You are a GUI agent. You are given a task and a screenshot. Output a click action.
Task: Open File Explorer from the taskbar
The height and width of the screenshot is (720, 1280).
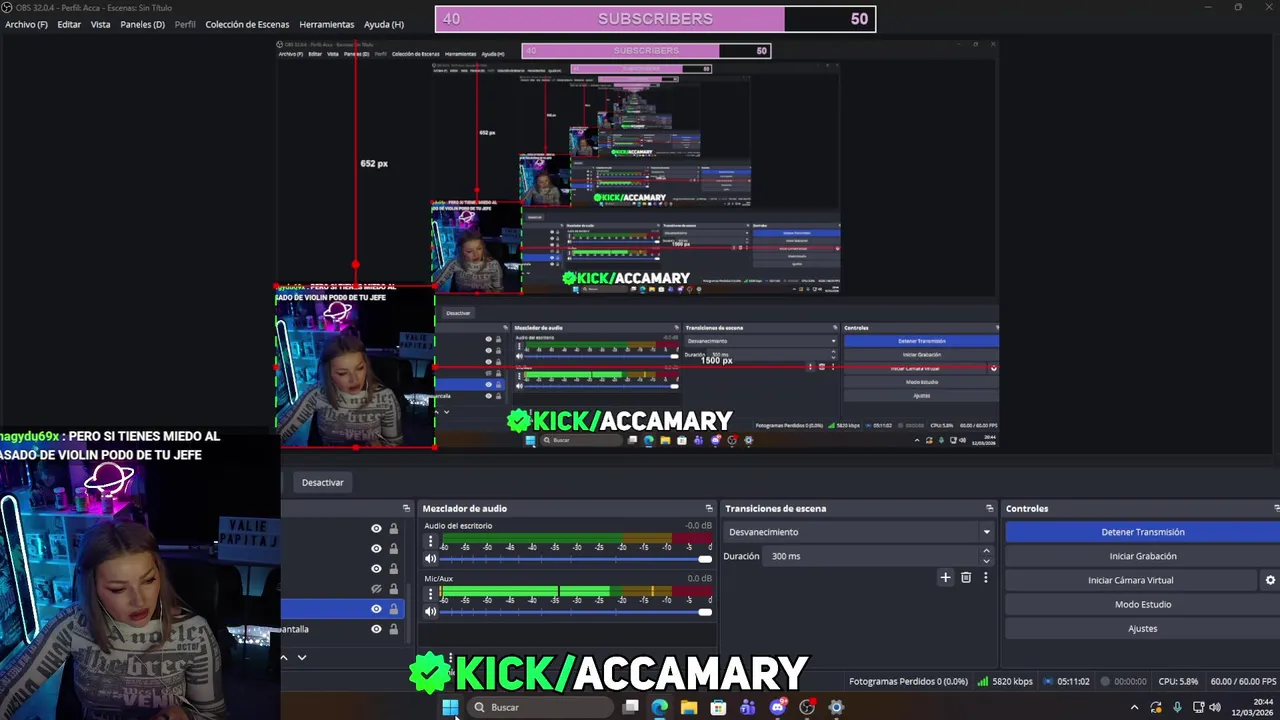(x=689, y=707)
